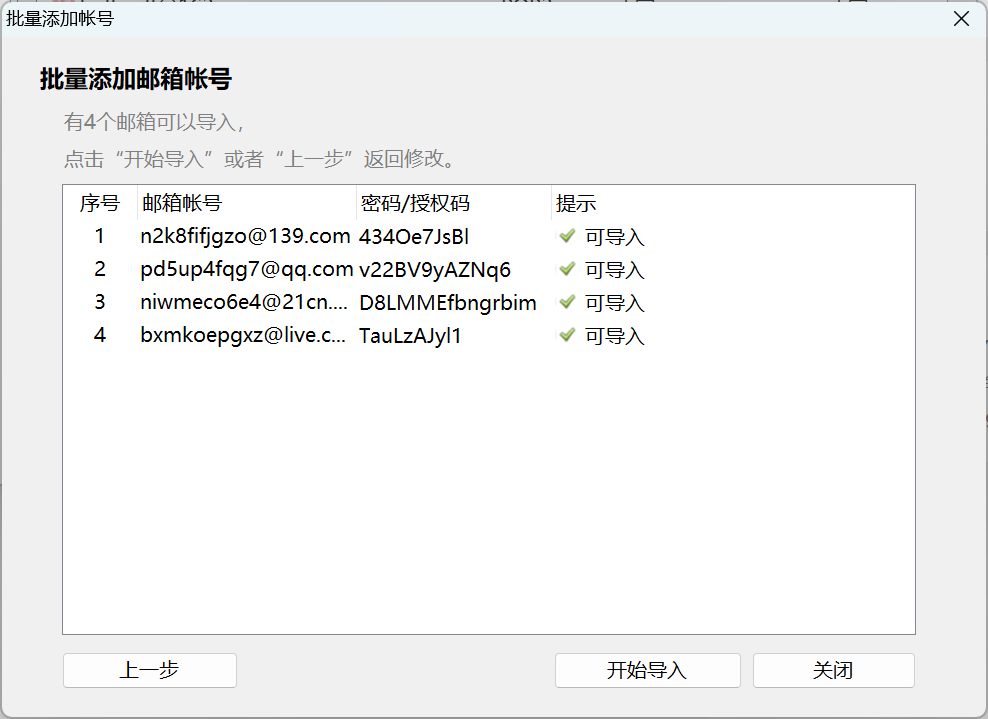Click green checkmark in the bxmkoepgxz@live row
The height and width of the screenshot is (719, 988).
[568, 335]
